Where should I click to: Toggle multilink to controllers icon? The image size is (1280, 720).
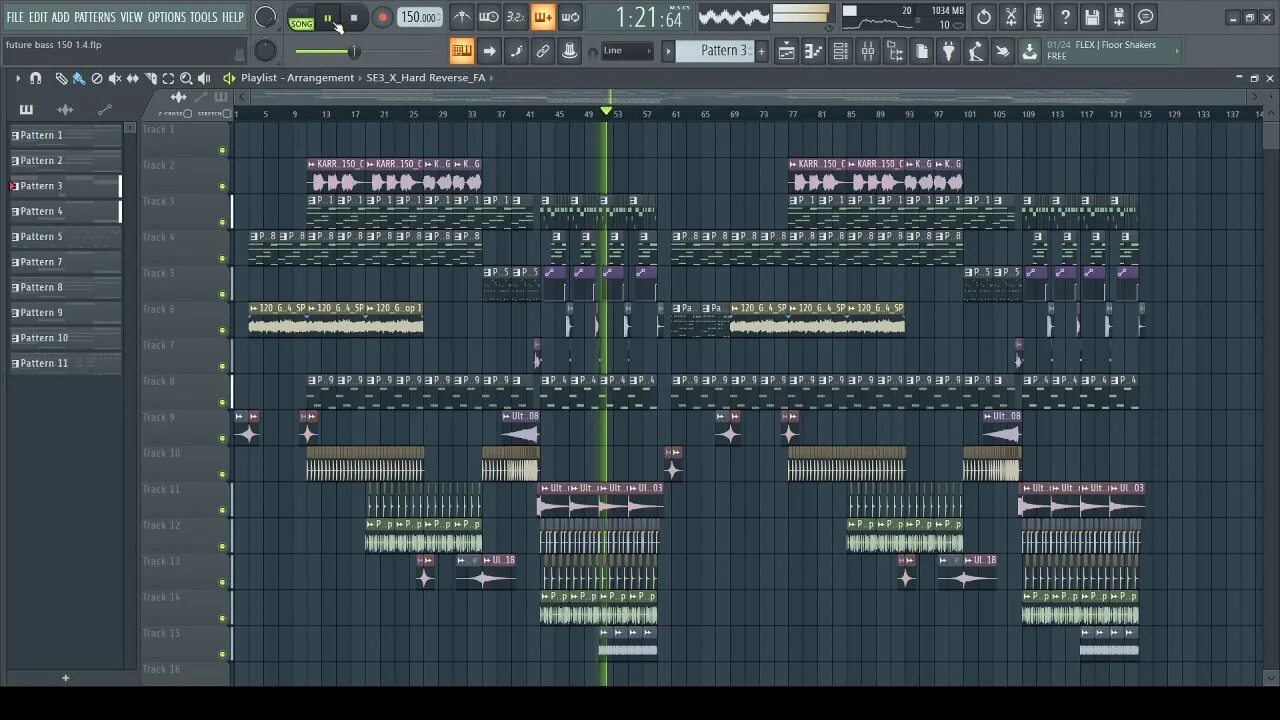[570, 50]
